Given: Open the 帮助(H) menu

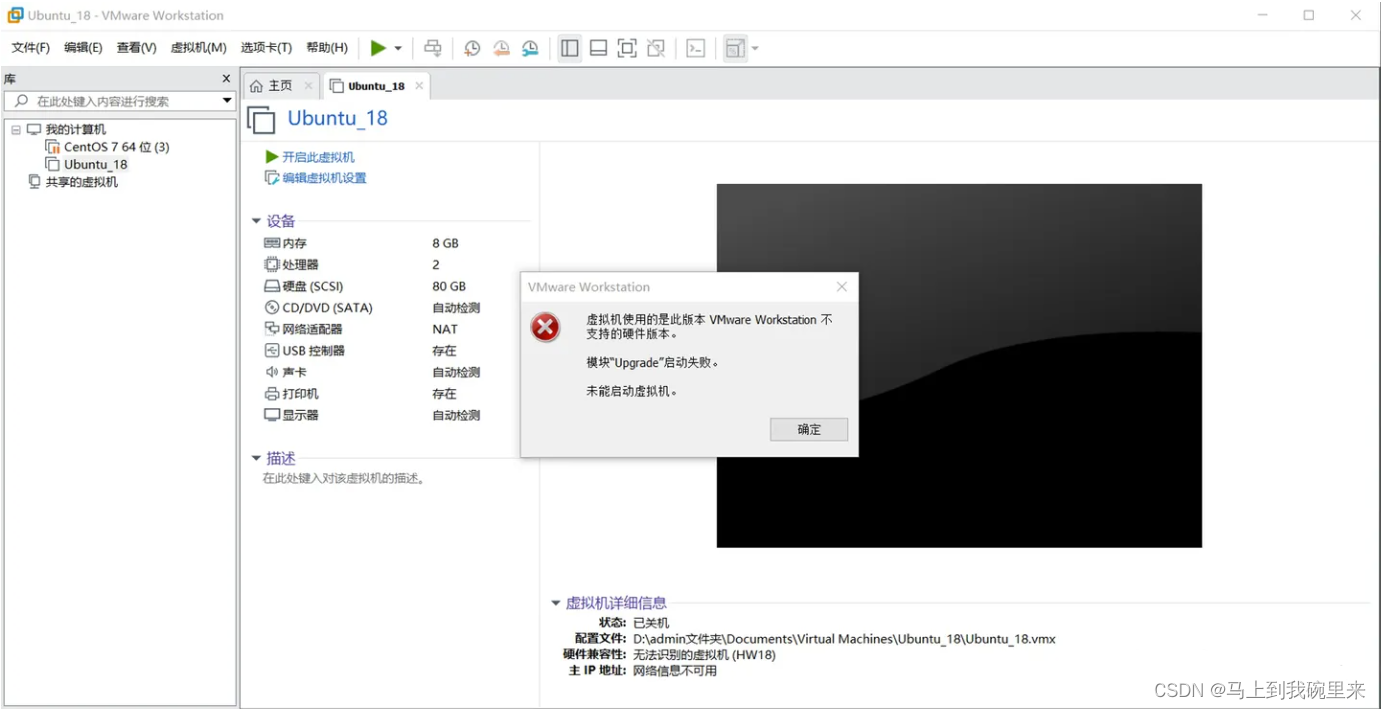Looking at the screenshot, I should (327, 48).
